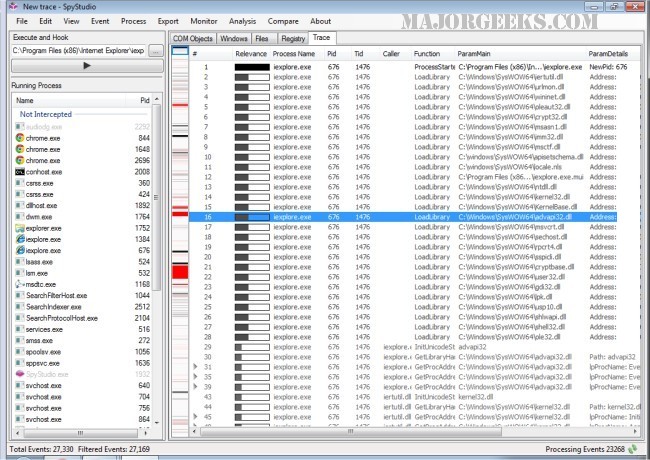Click the dllhost.exe process icon

(20, 206)
